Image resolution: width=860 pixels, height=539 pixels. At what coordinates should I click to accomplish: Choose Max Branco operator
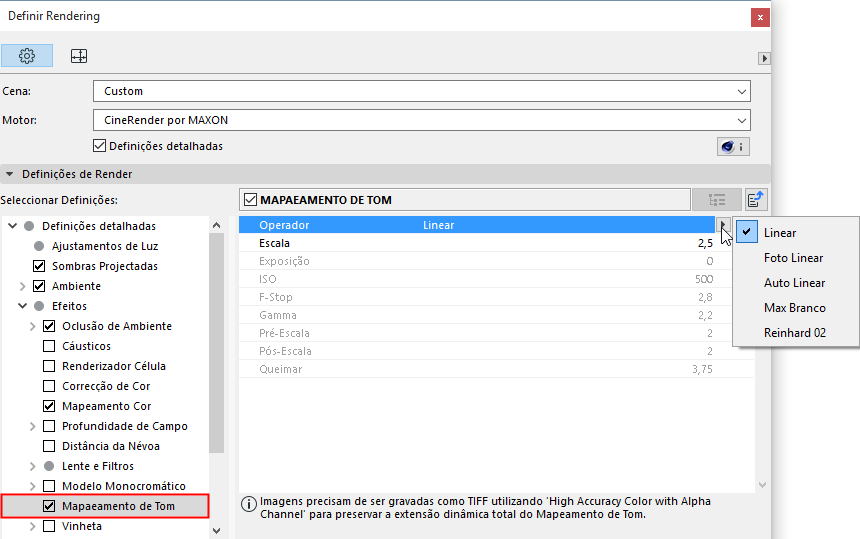click(796, 308)
